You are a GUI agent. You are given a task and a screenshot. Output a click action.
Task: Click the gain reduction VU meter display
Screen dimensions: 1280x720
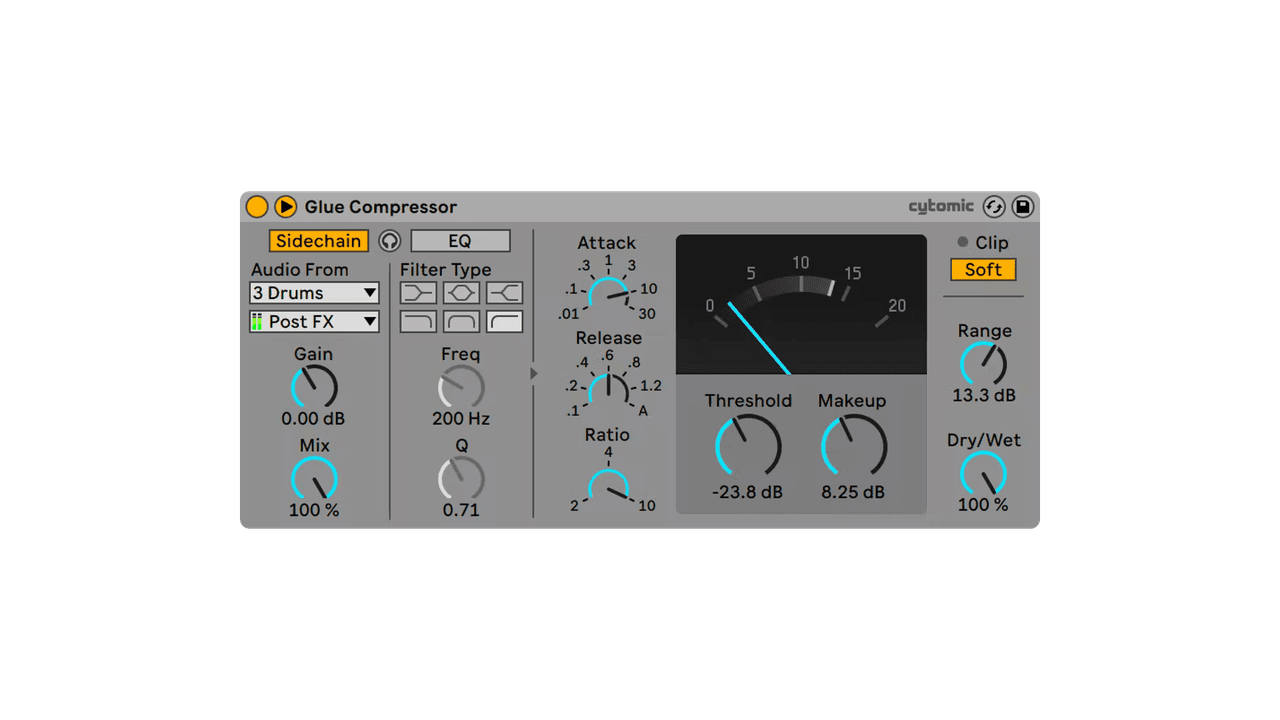801,304
